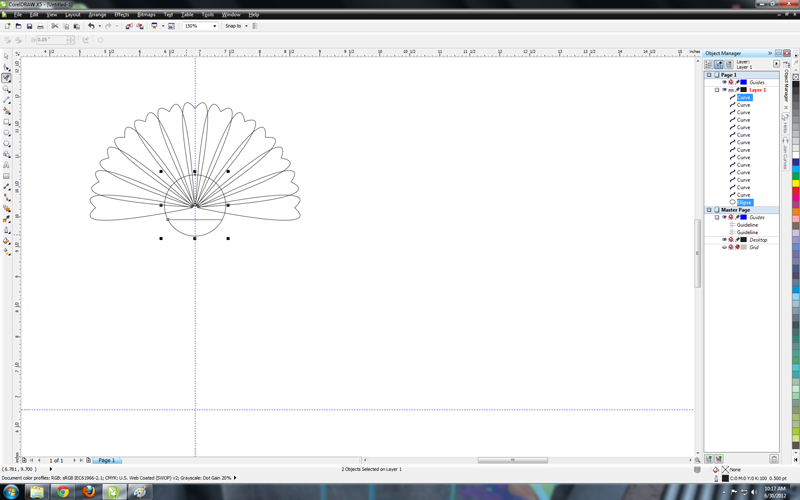Select the Interactive Blend tool
The height and width of the screenshot is (500, 800).
pos(6,208)
